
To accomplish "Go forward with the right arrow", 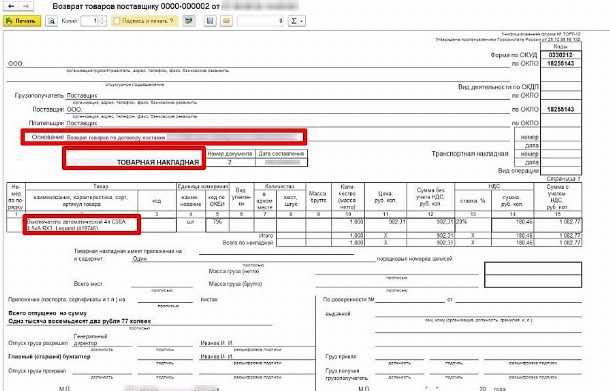I will click(x=26, y=6).
